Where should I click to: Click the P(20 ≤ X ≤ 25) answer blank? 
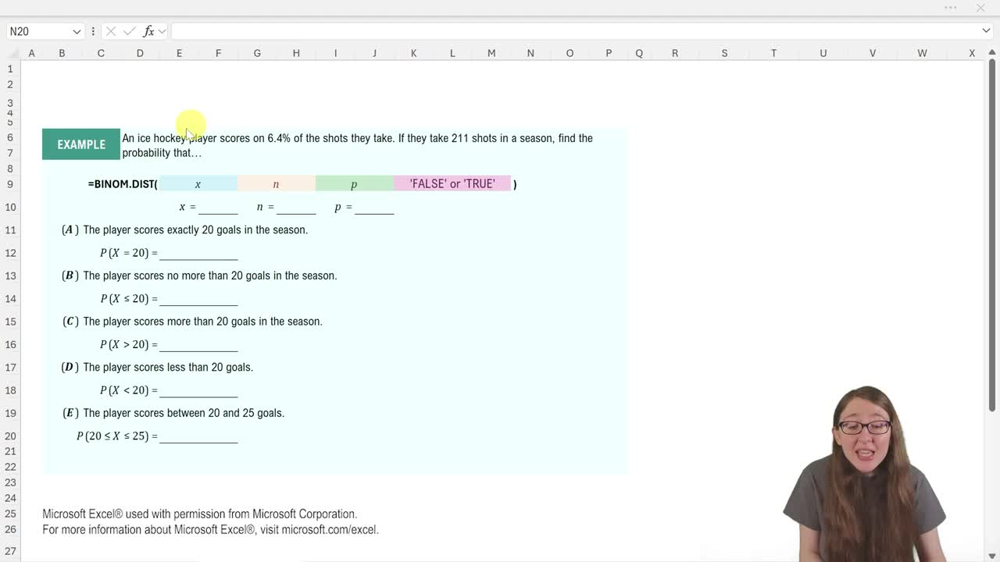pos(198,437)
